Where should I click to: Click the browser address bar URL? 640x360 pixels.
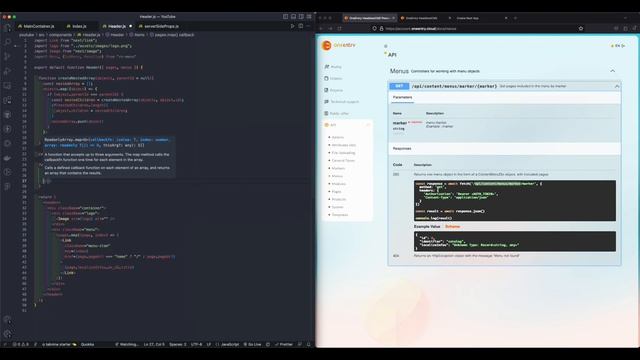(421, 29)
